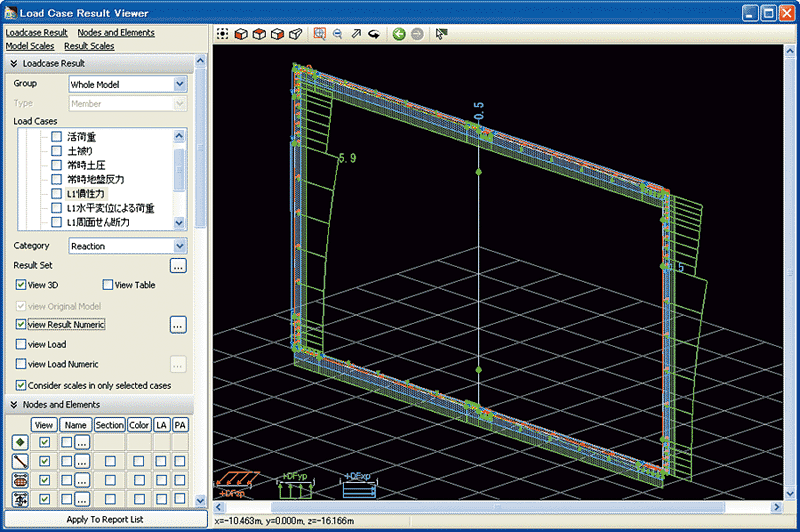Image resolution: width=800 pixels, height=532 pixels.
Task: Click the rotate view curved arrow icon
Action: [374, 34]
